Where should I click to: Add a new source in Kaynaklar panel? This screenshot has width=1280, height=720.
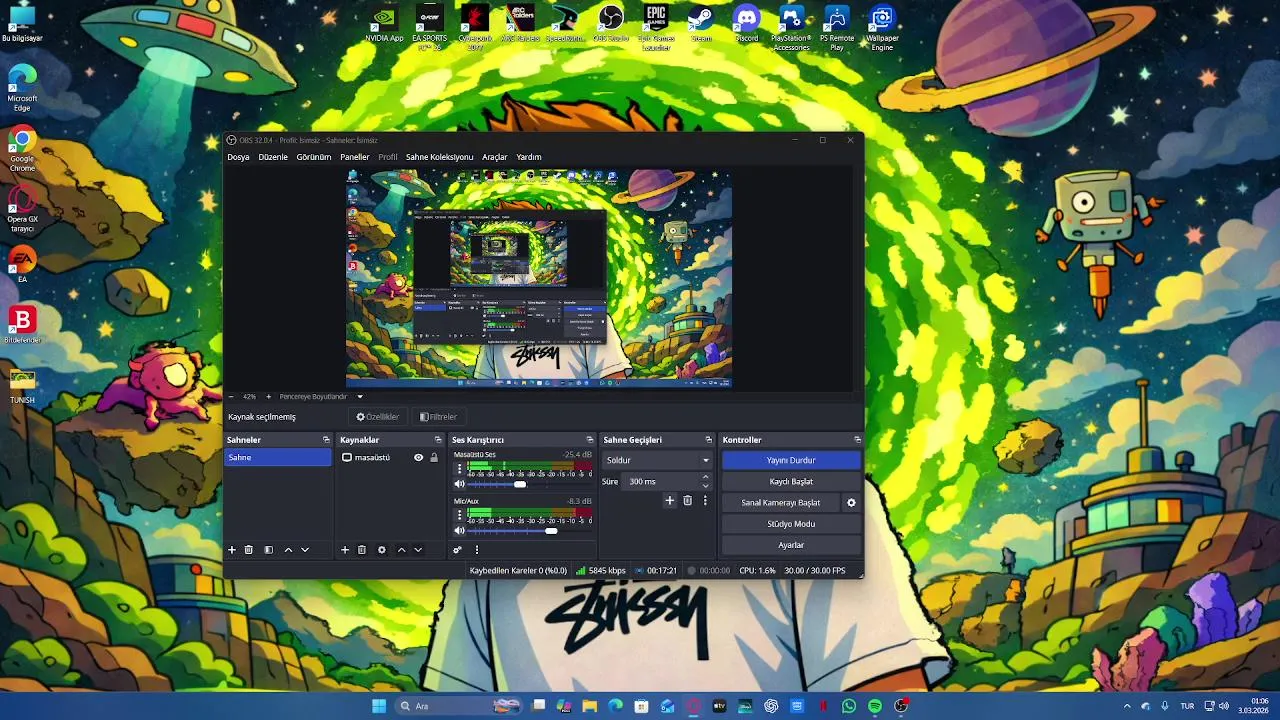tap(345, 550)
